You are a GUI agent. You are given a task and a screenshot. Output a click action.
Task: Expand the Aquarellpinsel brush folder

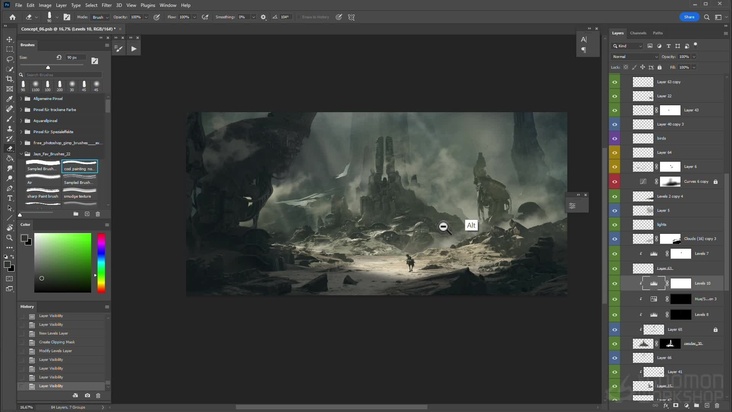pos(21,121)
